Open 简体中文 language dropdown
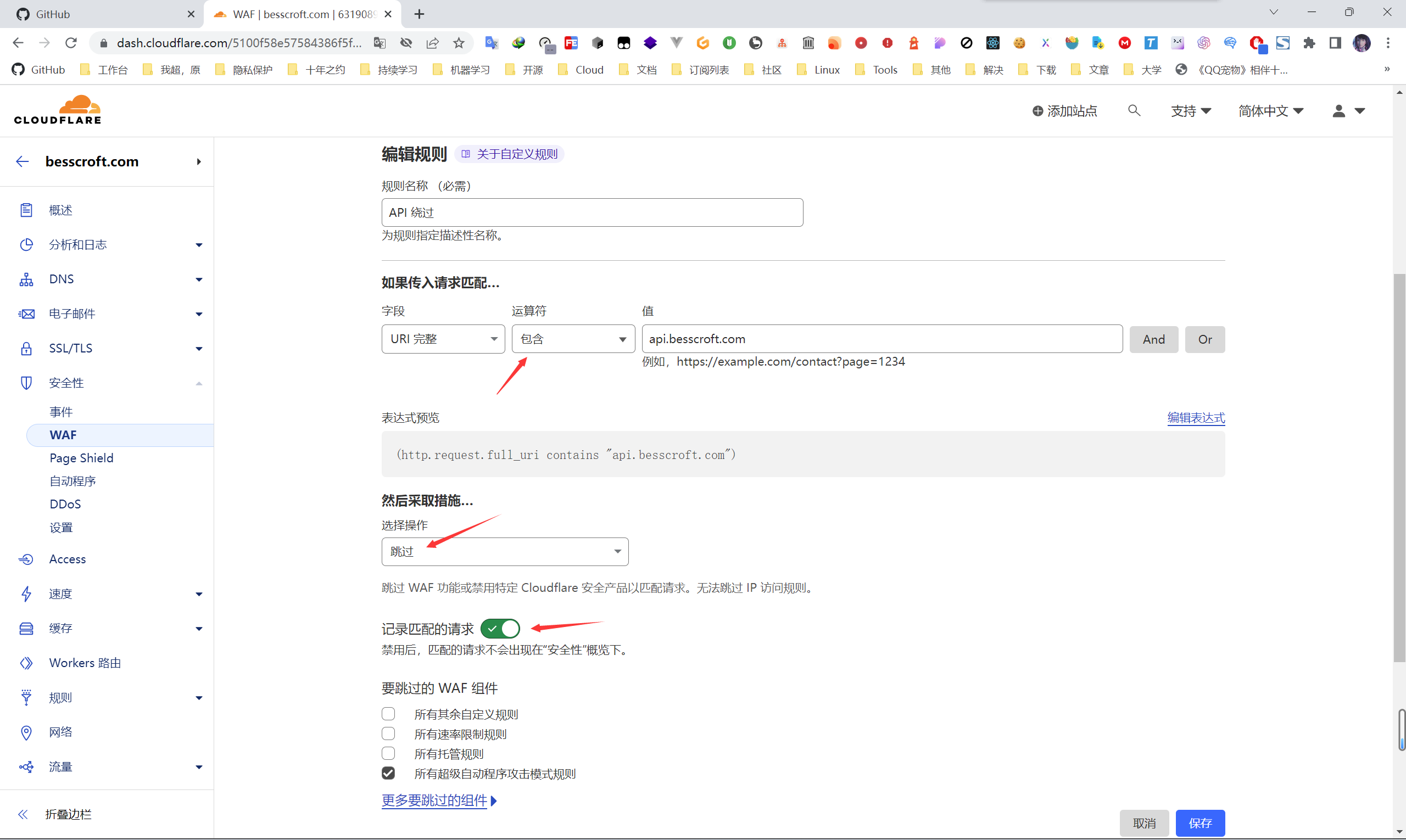1406x840 pixels. [1271, 111]
